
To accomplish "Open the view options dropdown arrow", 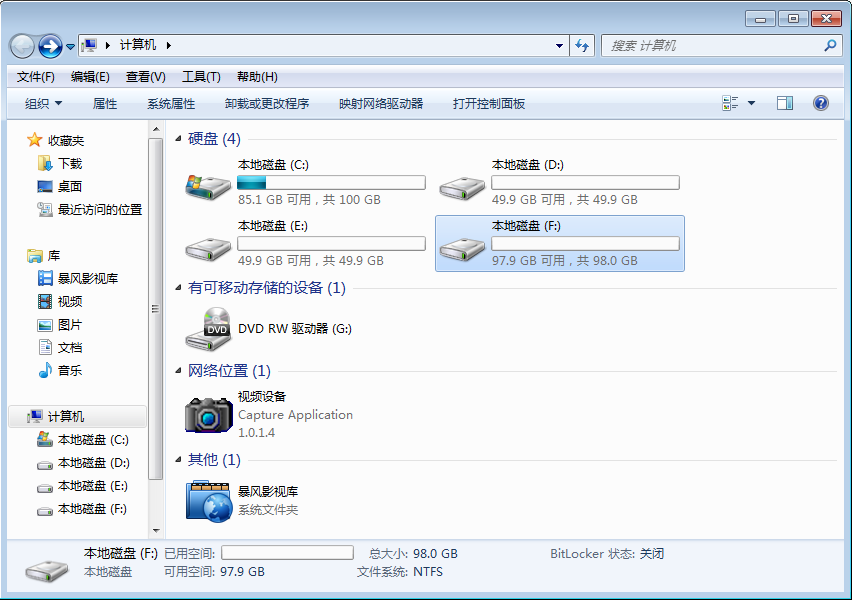I will pos(751,103).
